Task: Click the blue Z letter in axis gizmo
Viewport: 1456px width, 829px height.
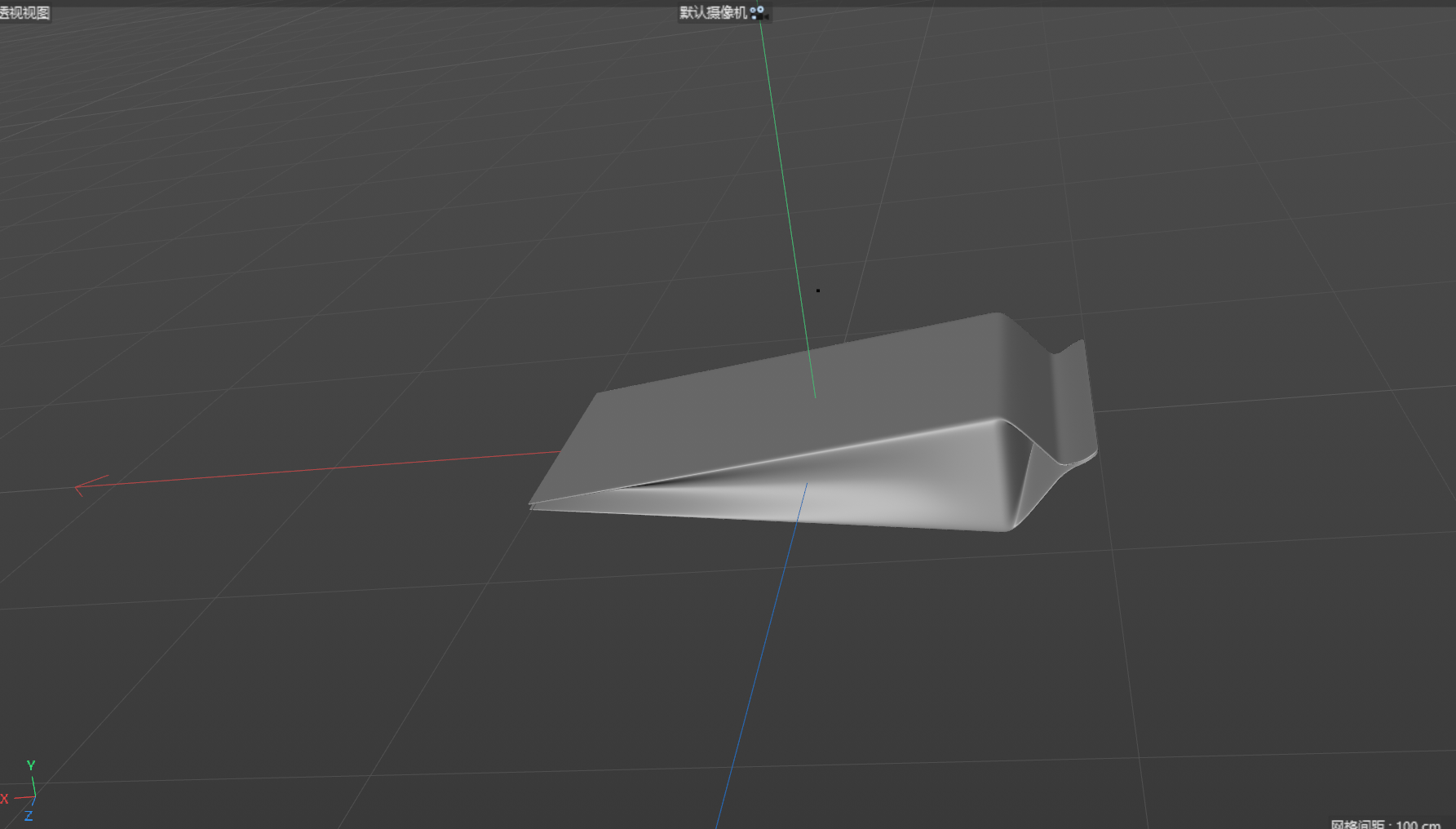Action: click(29, 816)
